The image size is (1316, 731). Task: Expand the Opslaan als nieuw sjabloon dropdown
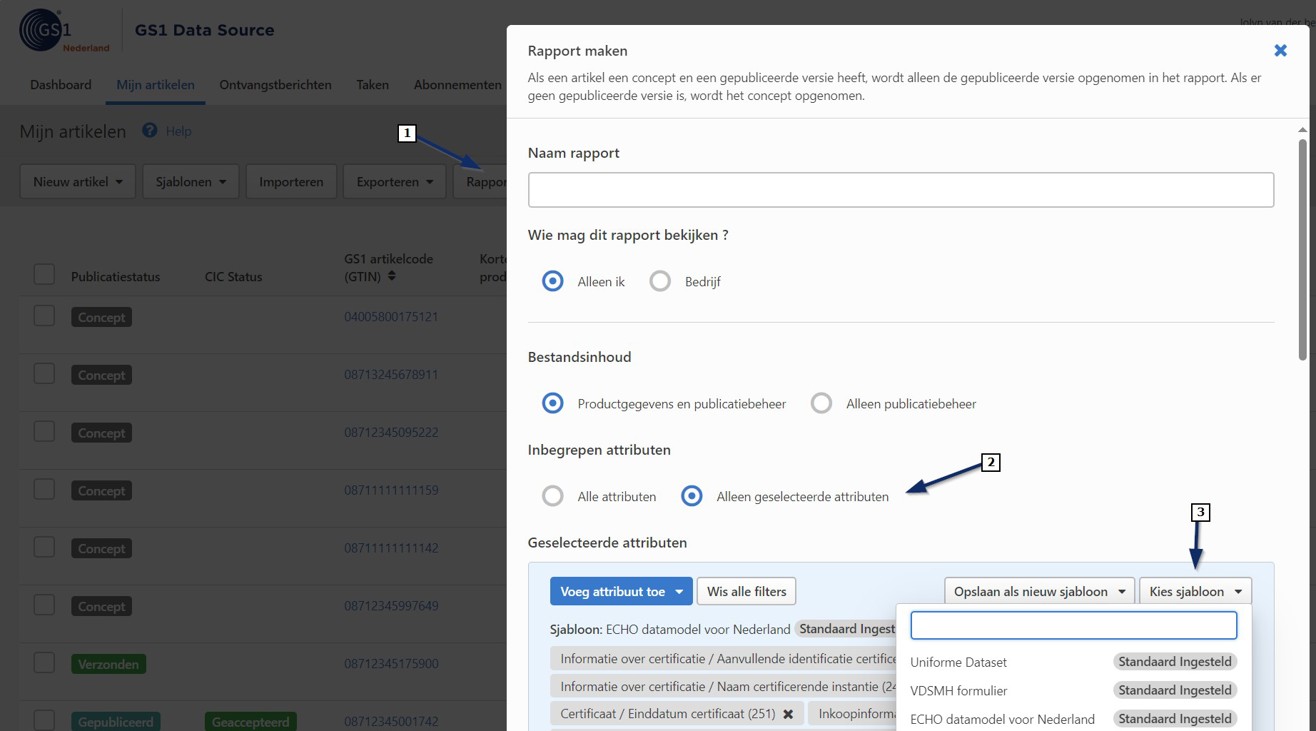(x=1039, y=591)
